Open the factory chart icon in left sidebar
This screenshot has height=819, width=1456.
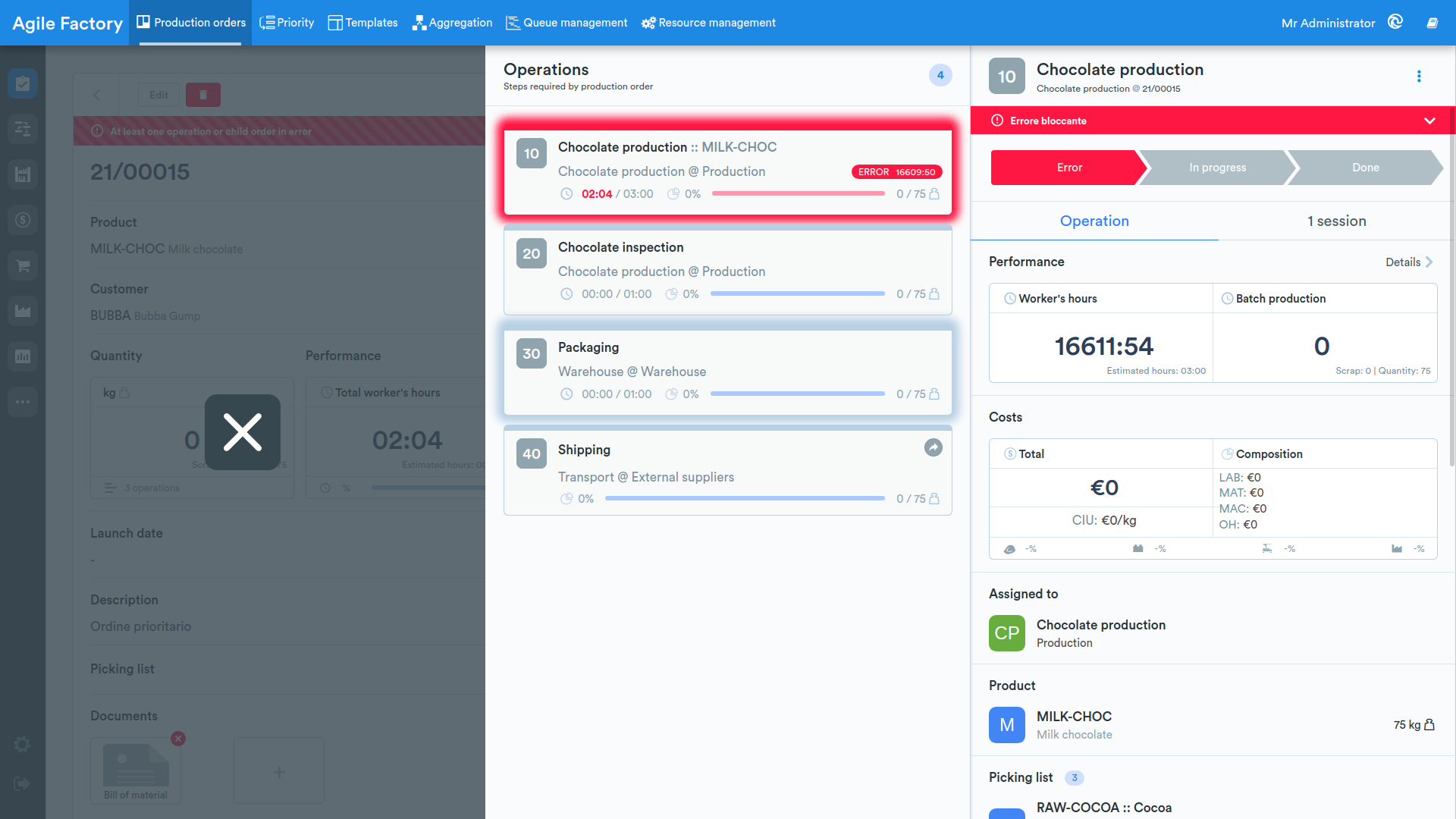[x=23, y=311]
